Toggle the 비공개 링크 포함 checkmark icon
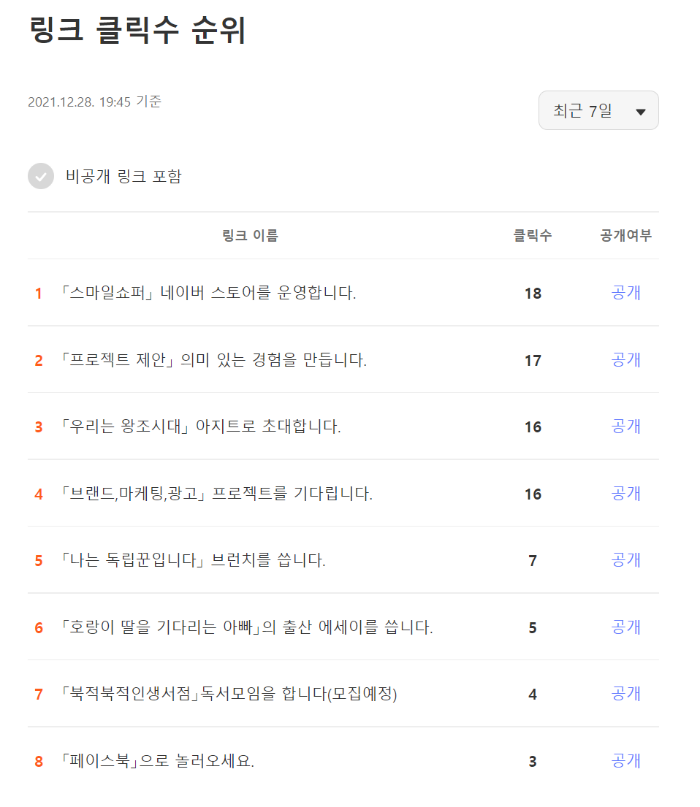 point(40,177)
